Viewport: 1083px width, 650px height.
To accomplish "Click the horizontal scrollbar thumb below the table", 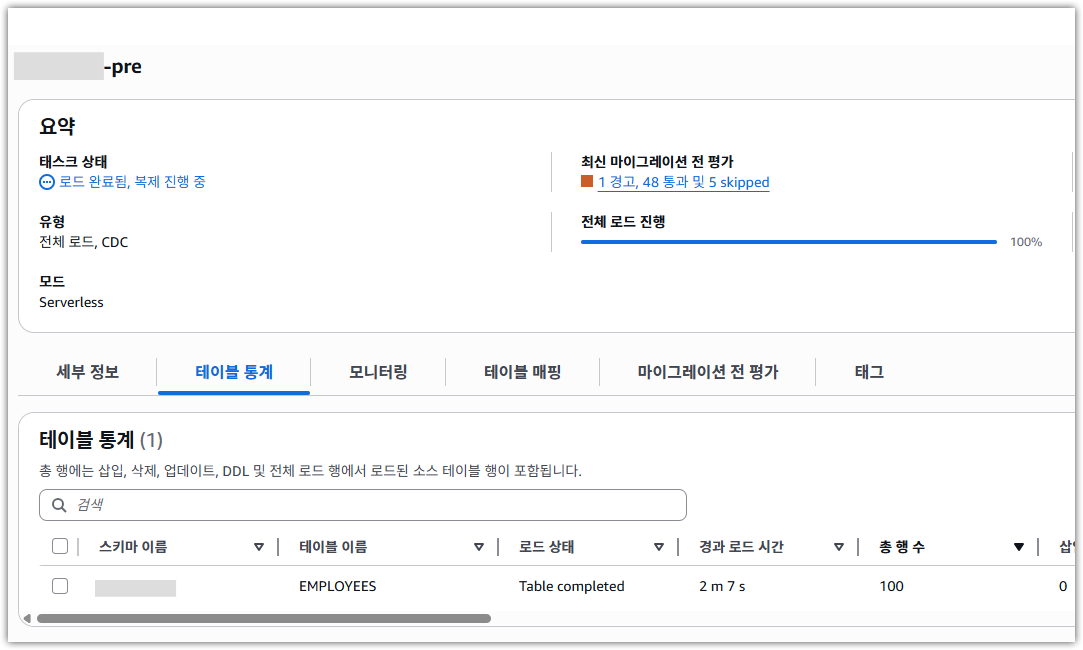I will [x=263, y=619].
